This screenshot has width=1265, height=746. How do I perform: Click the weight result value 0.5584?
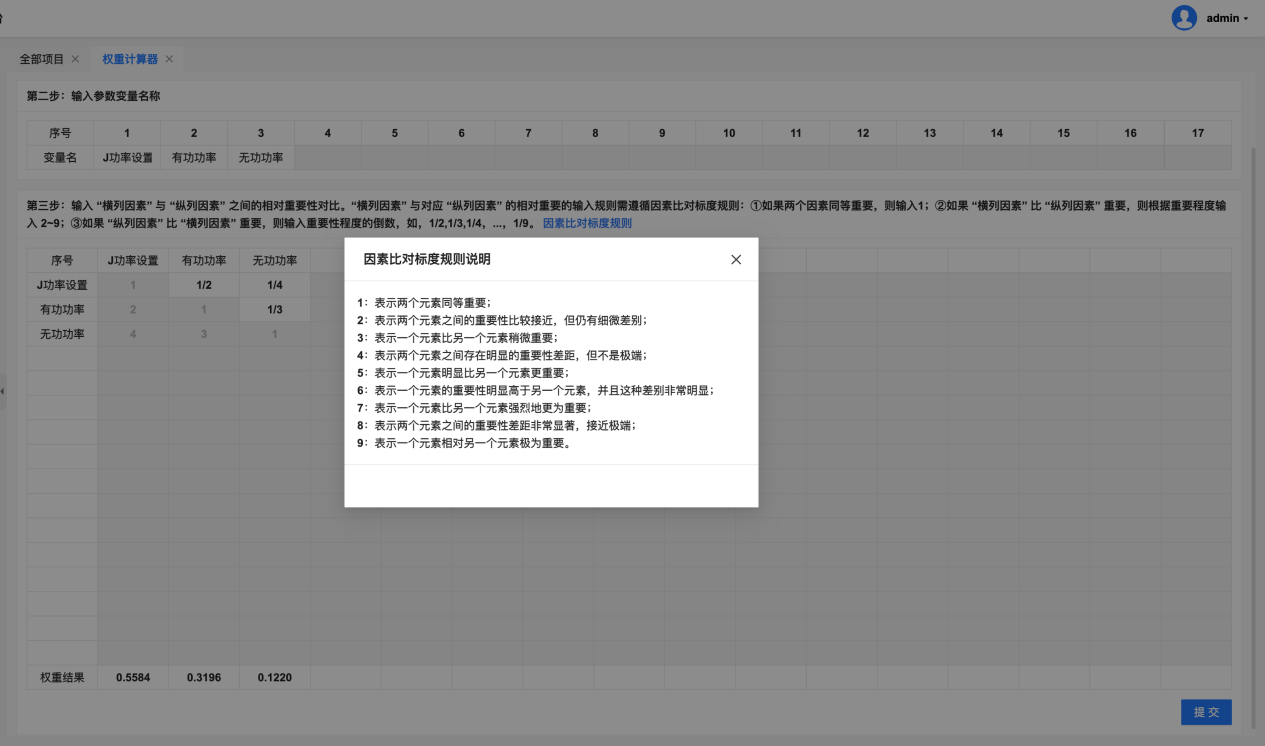click(x=133, y=677)
